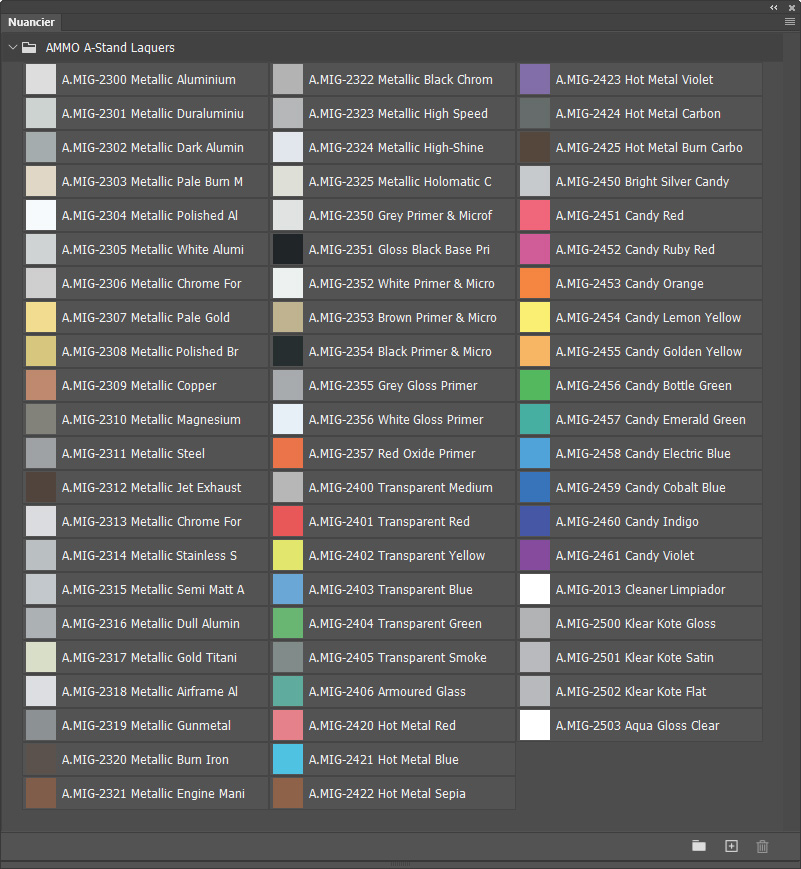801x869 pixels.
Task: Click the 'A.MIG-2353 Brown Primer & Micro' label
Action: [x=402, y=318]
